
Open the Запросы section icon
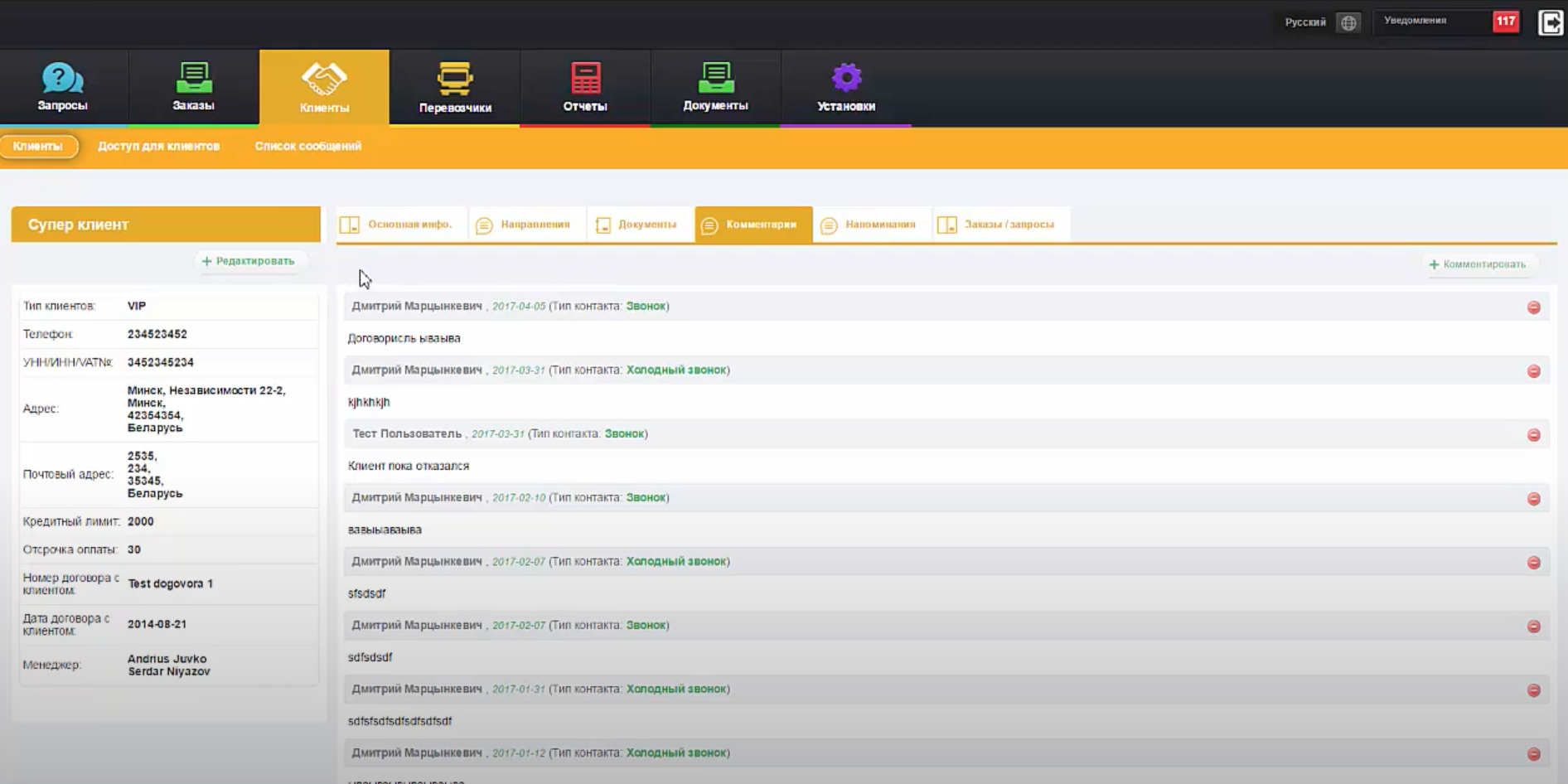62,78
